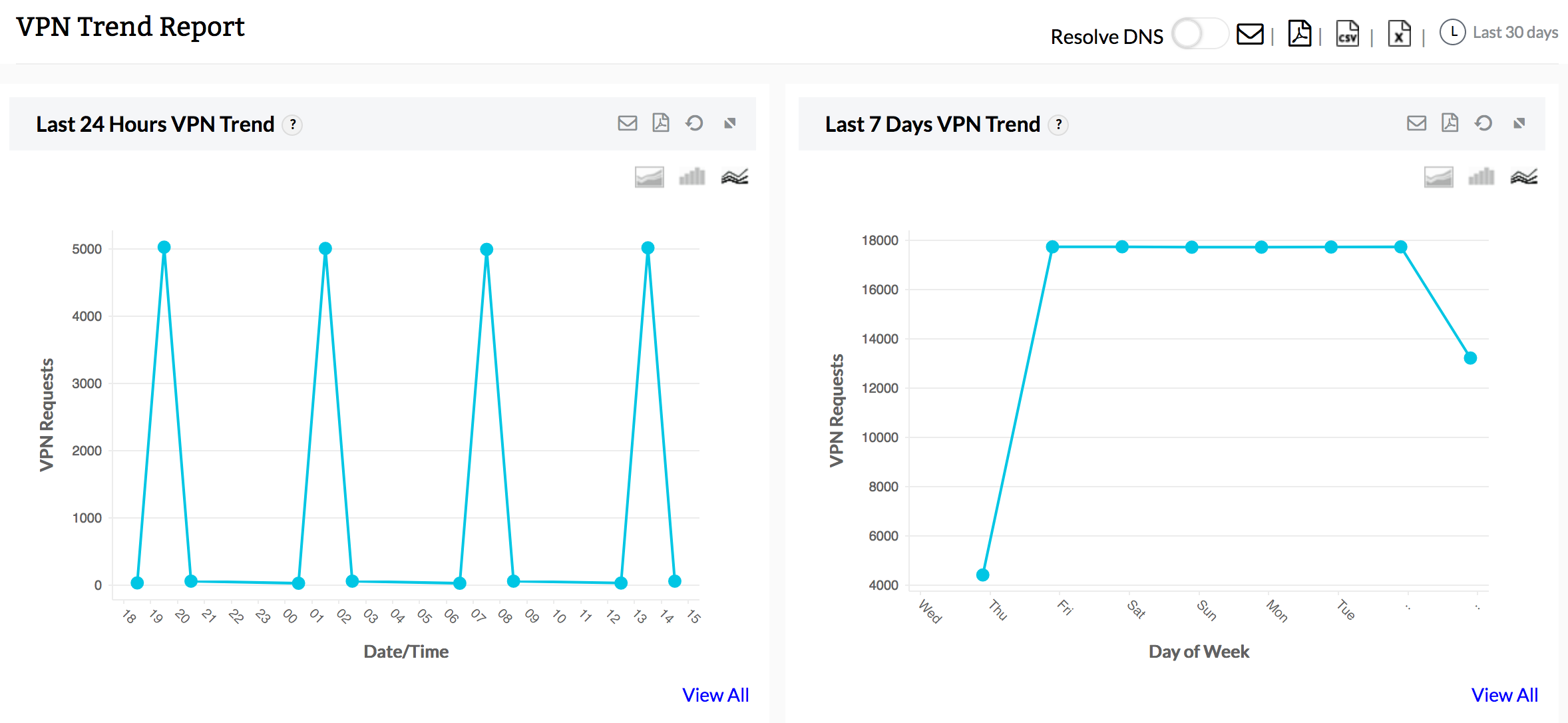
Task: Expand the Last 24 Hours widget
Action: [730, 123]
